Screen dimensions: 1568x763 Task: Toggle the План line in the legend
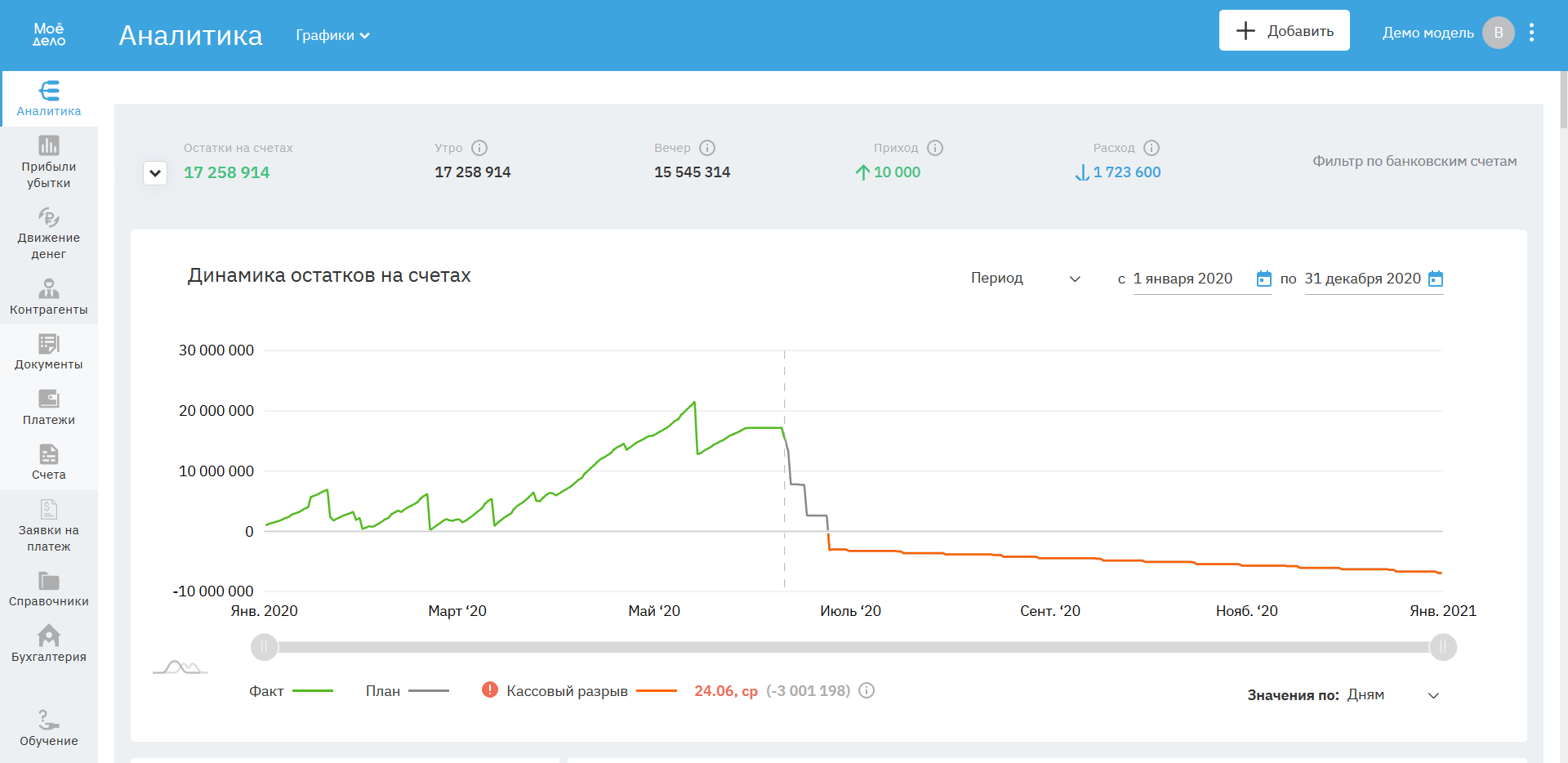click(x=408, y=691)
